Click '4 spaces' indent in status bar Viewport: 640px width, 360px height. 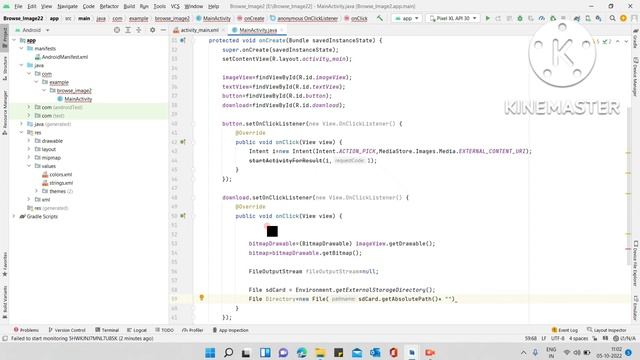pyautogui.click(x=578, y=338)
